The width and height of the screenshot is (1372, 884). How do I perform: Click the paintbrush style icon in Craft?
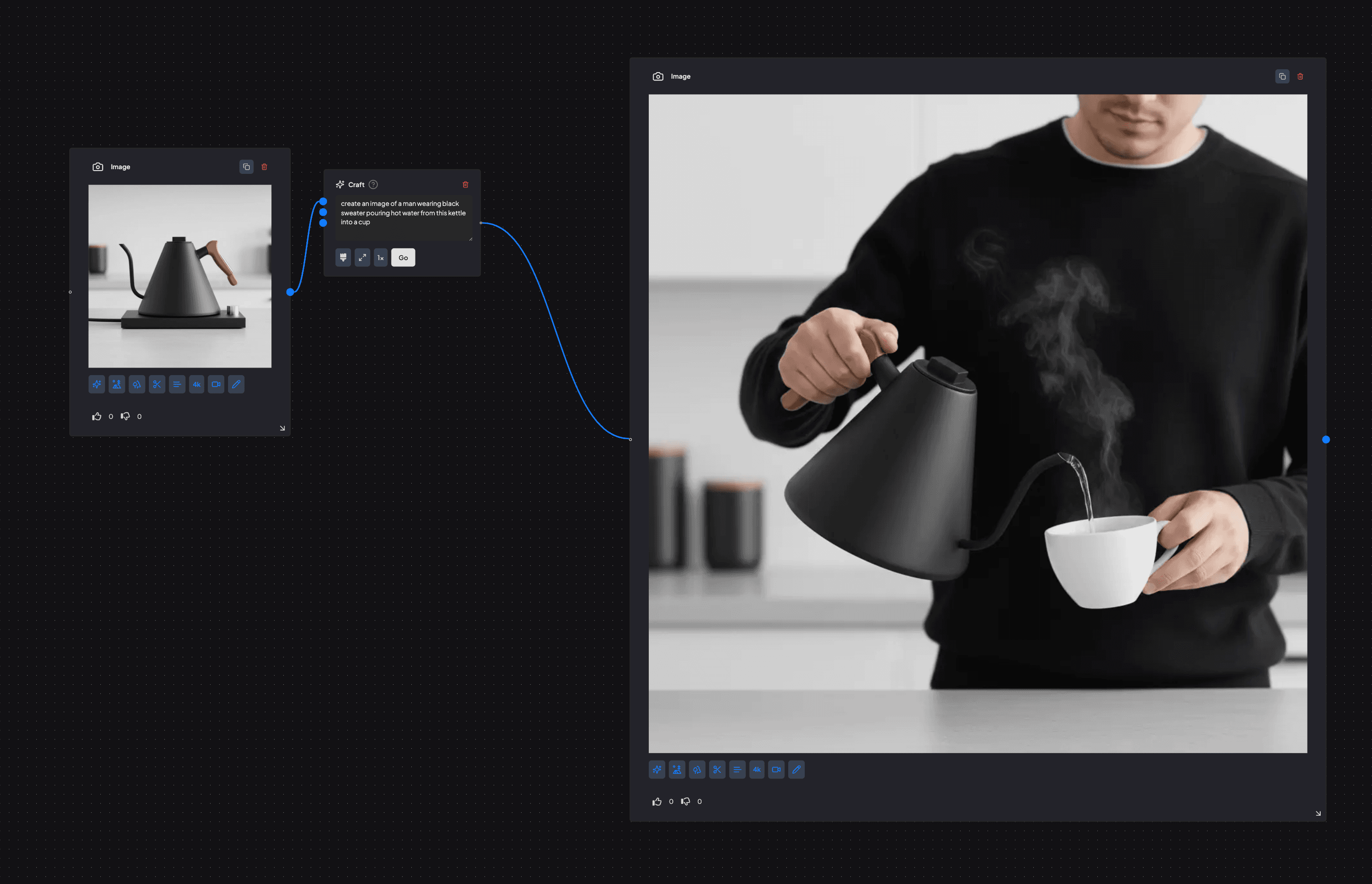343,258
